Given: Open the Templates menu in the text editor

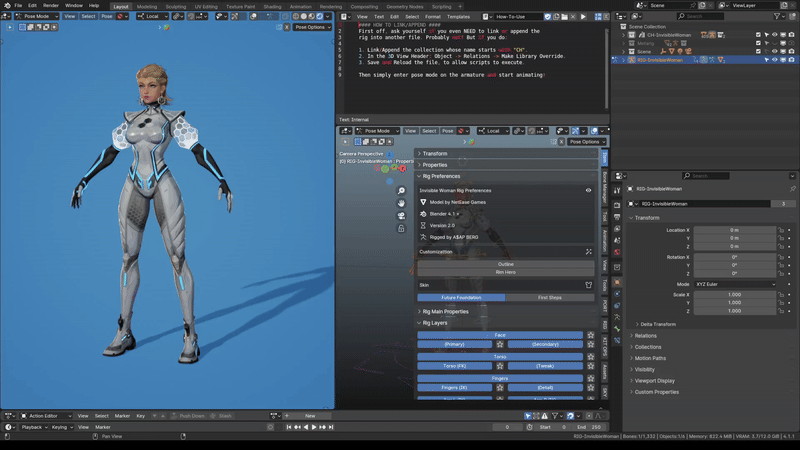Looking at the screenshot, I should tap(458, 17).
